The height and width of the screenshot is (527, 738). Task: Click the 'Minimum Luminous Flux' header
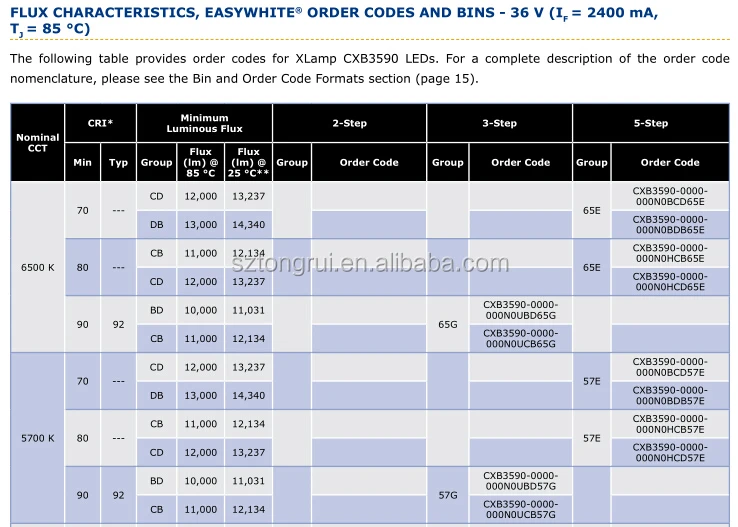pyautogui.click(x=204, y=123)
